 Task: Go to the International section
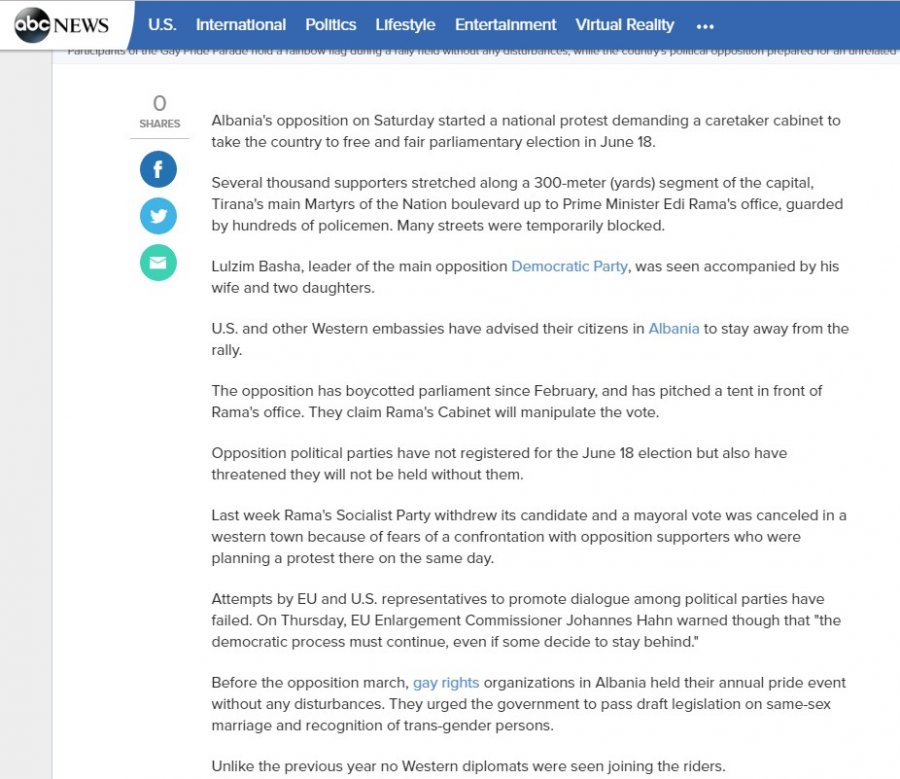tap(240, 25)
